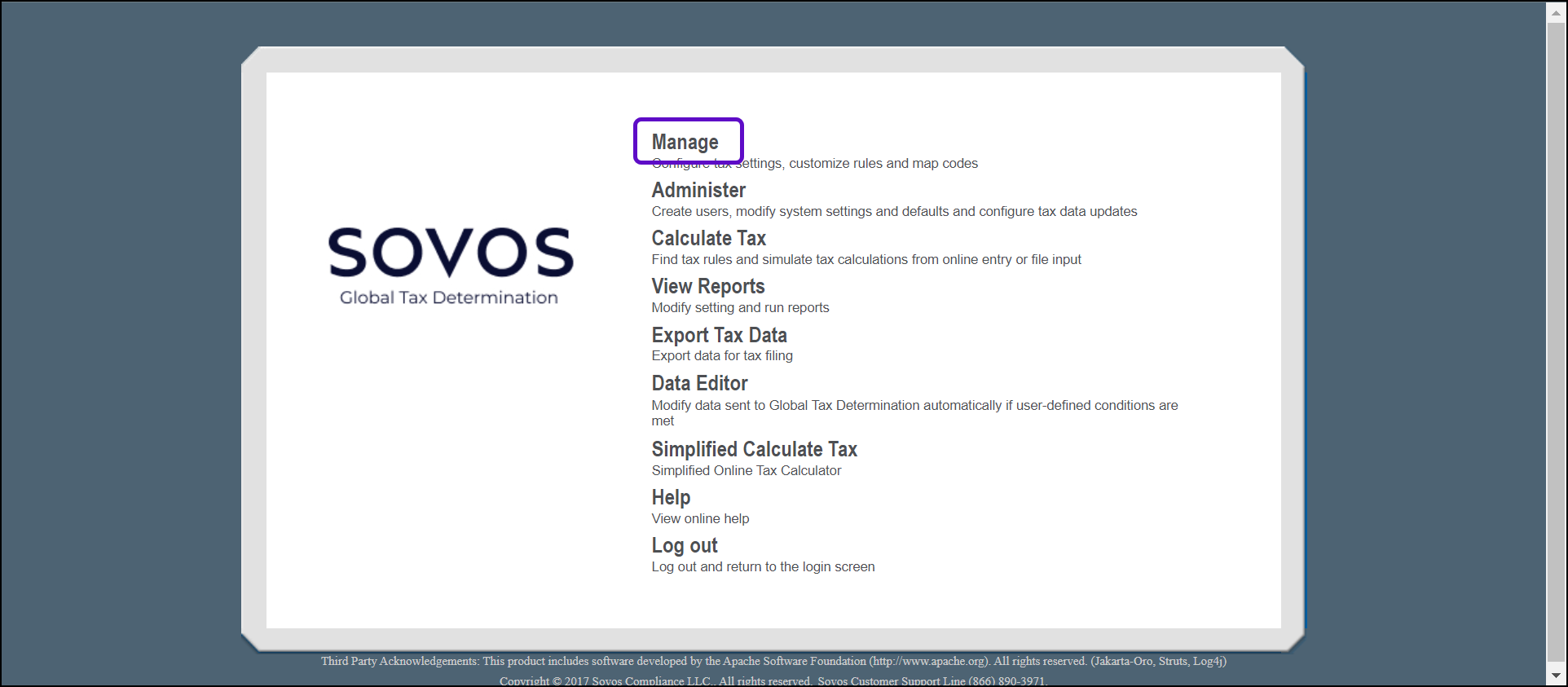Click 'Log out and return to the login screen'

(763, 567)
